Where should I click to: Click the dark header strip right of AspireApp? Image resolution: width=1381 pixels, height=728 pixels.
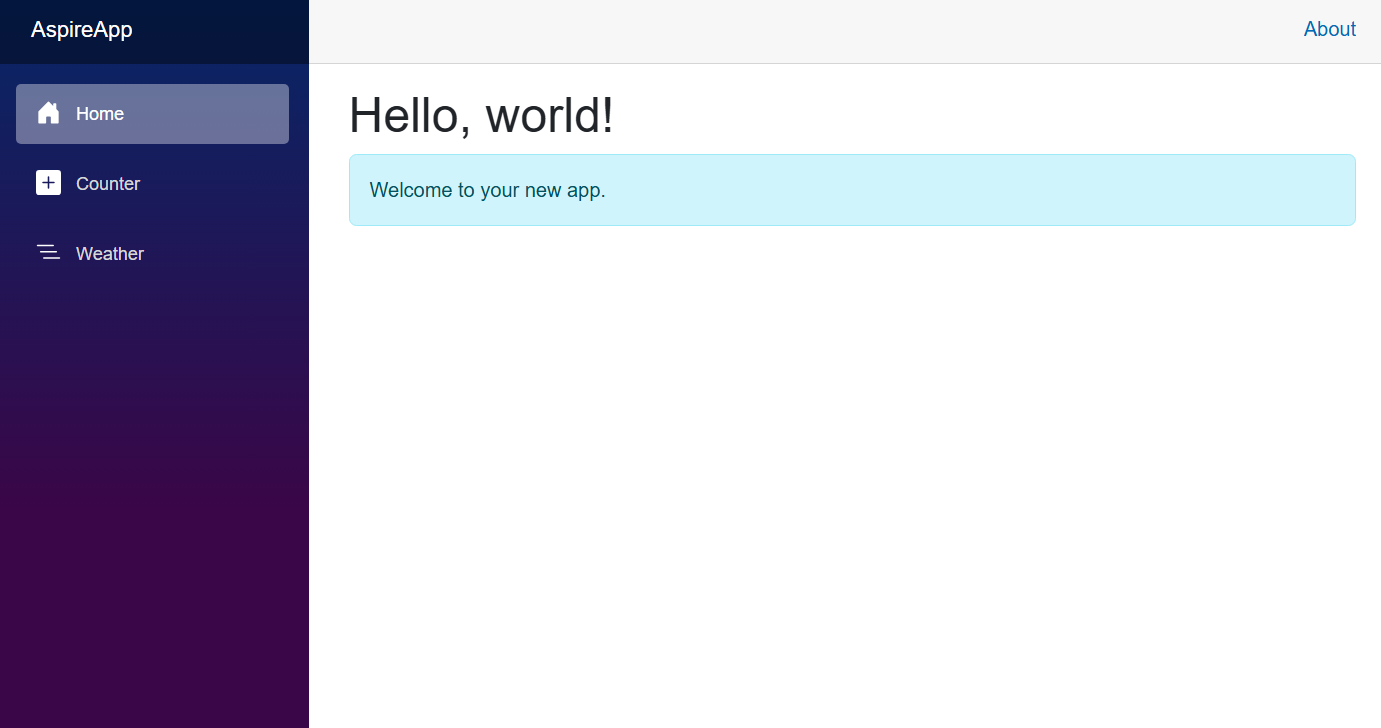[x=220, y=31]
